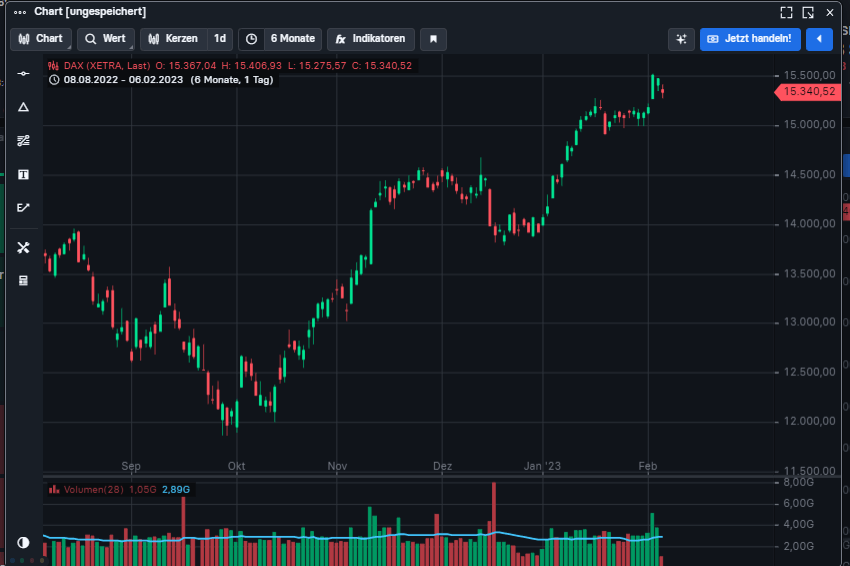
Task: Click the volume bars icon beside Volumen
Action: 54,490
